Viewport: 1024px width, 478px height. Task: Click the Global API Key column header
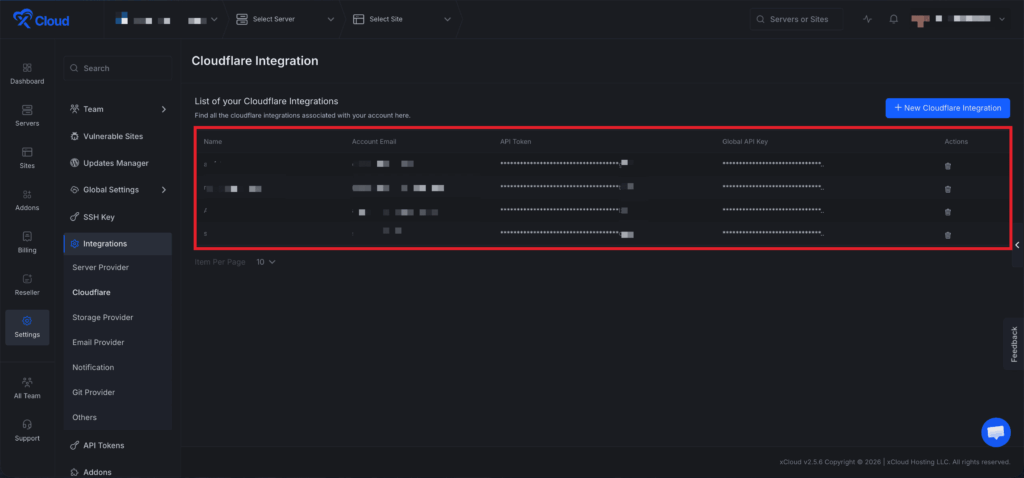click(x=746, y=142)
